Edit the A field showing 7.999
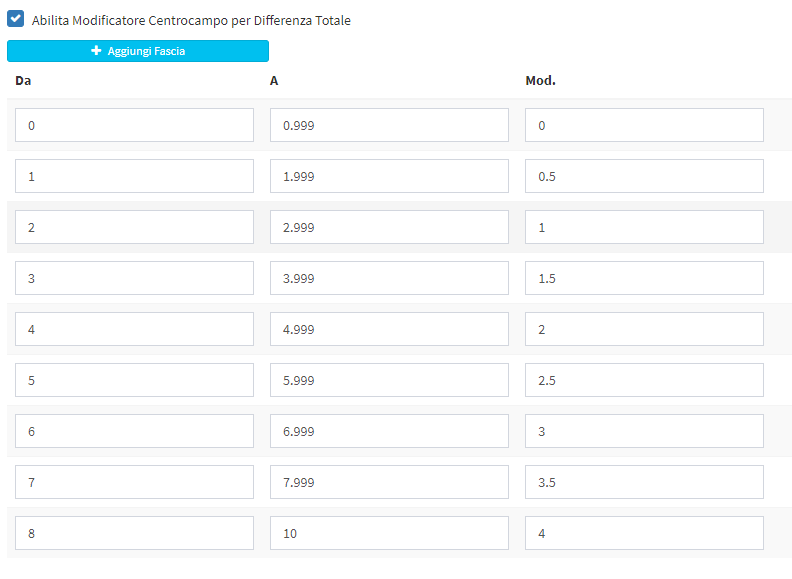Image resolution: width=792 pixels, height=579 pixels. tap(389, 482)
